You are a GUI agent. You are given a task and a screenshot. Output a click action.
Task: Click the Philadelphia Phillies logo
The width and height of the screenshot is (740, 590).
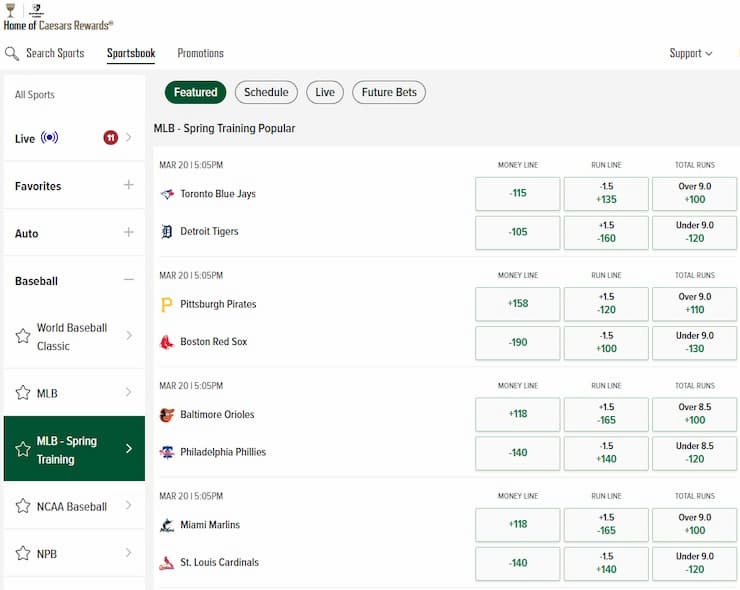[x=167, y=452]
